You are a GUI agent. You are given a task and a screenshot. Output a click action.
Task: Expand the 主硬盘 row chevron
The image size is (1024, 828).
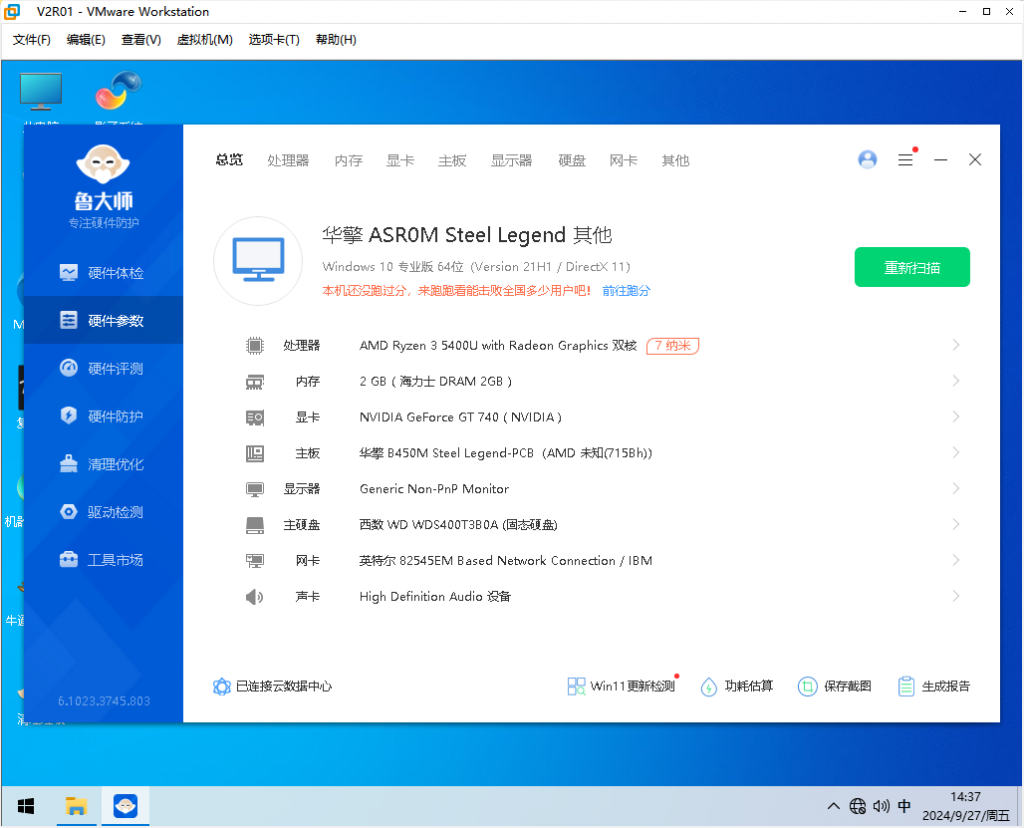[956, 524]
